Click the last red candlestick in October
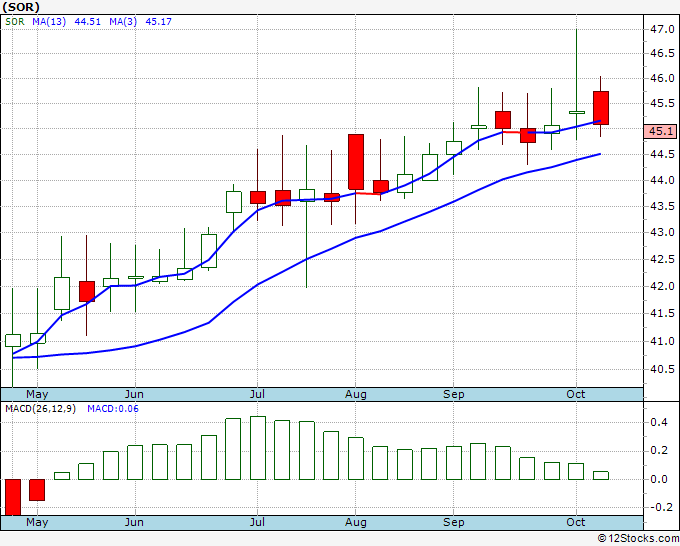 click(x=601, y=107)
